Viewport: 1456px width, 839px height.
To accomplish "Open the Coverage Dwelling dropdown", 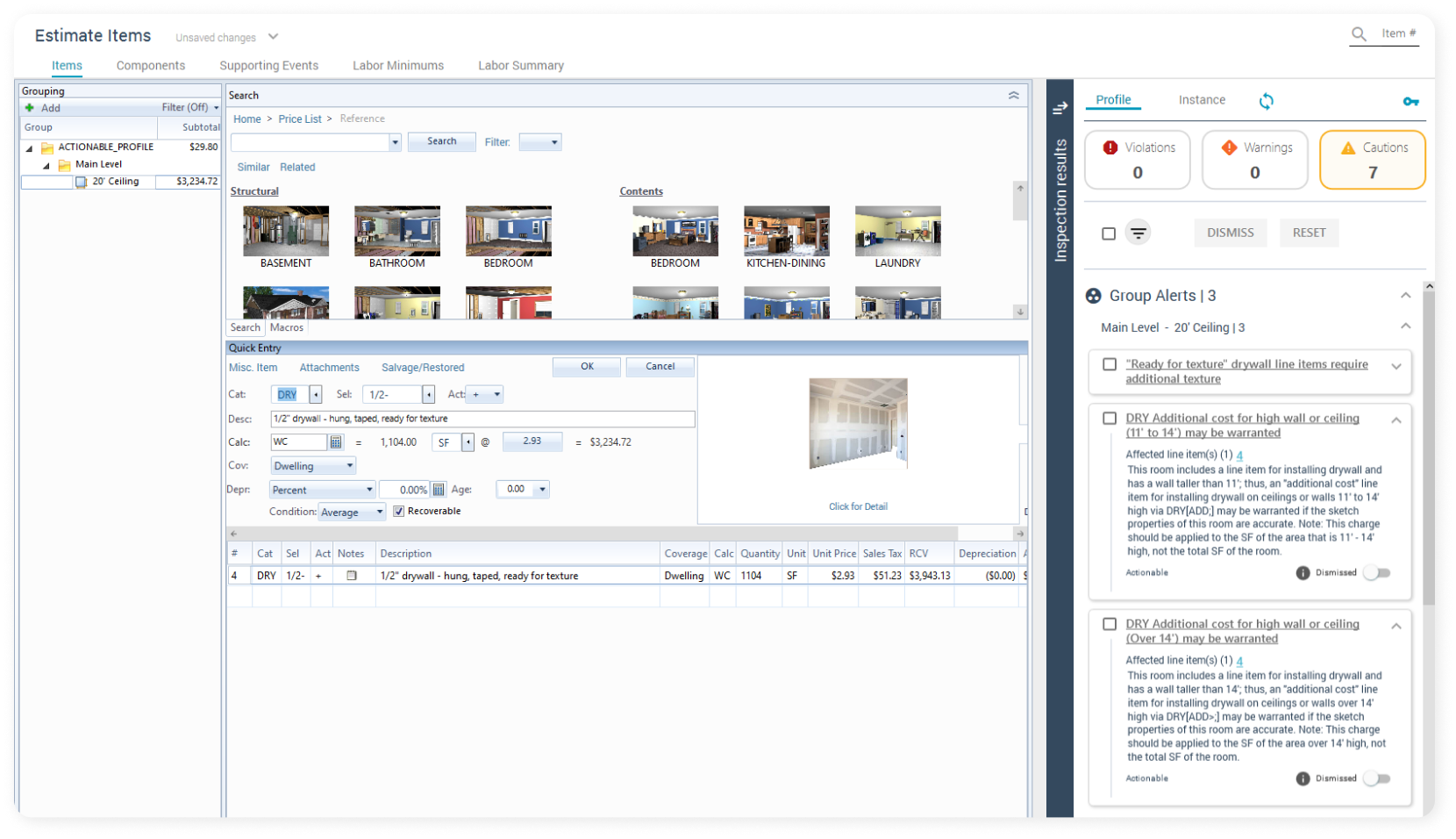I will (x=313, y=466).
